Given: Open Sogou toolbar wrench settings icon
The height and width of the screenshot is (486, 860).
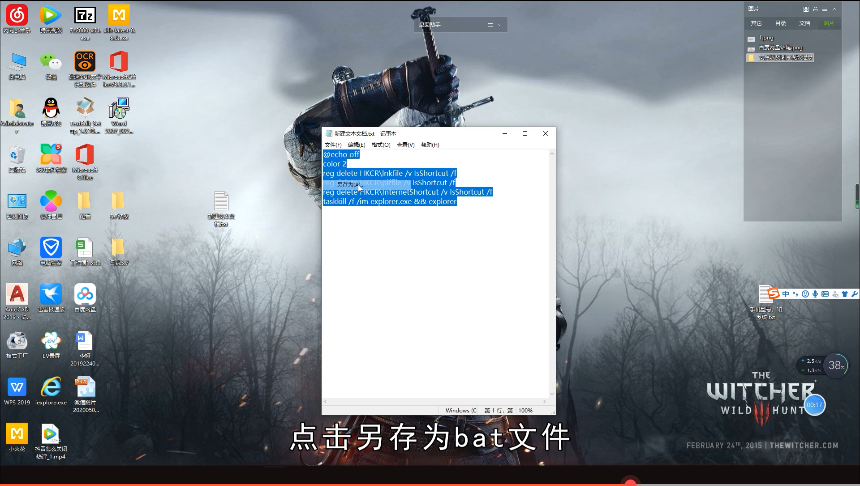Looking at the screenshot, I should tap(854, 294).
